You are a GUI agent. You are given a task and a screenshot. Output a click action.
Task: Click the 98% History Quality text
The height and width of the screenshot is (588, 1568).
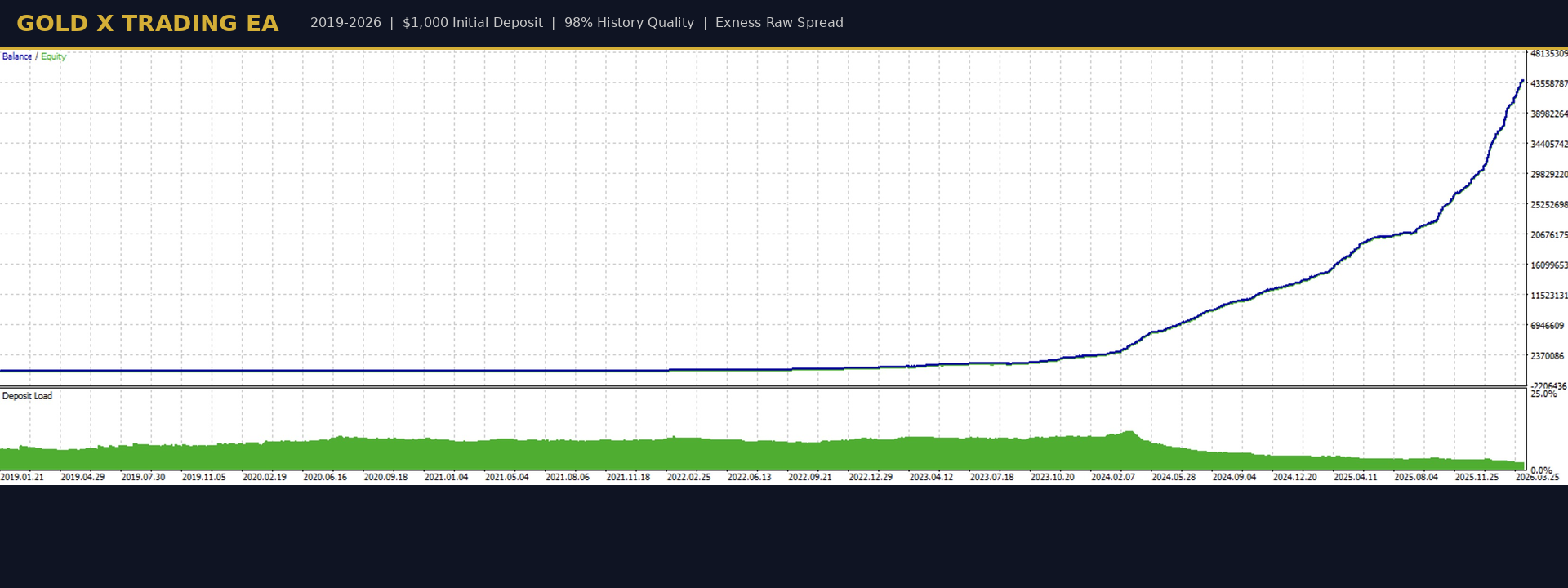coord(629,23)
